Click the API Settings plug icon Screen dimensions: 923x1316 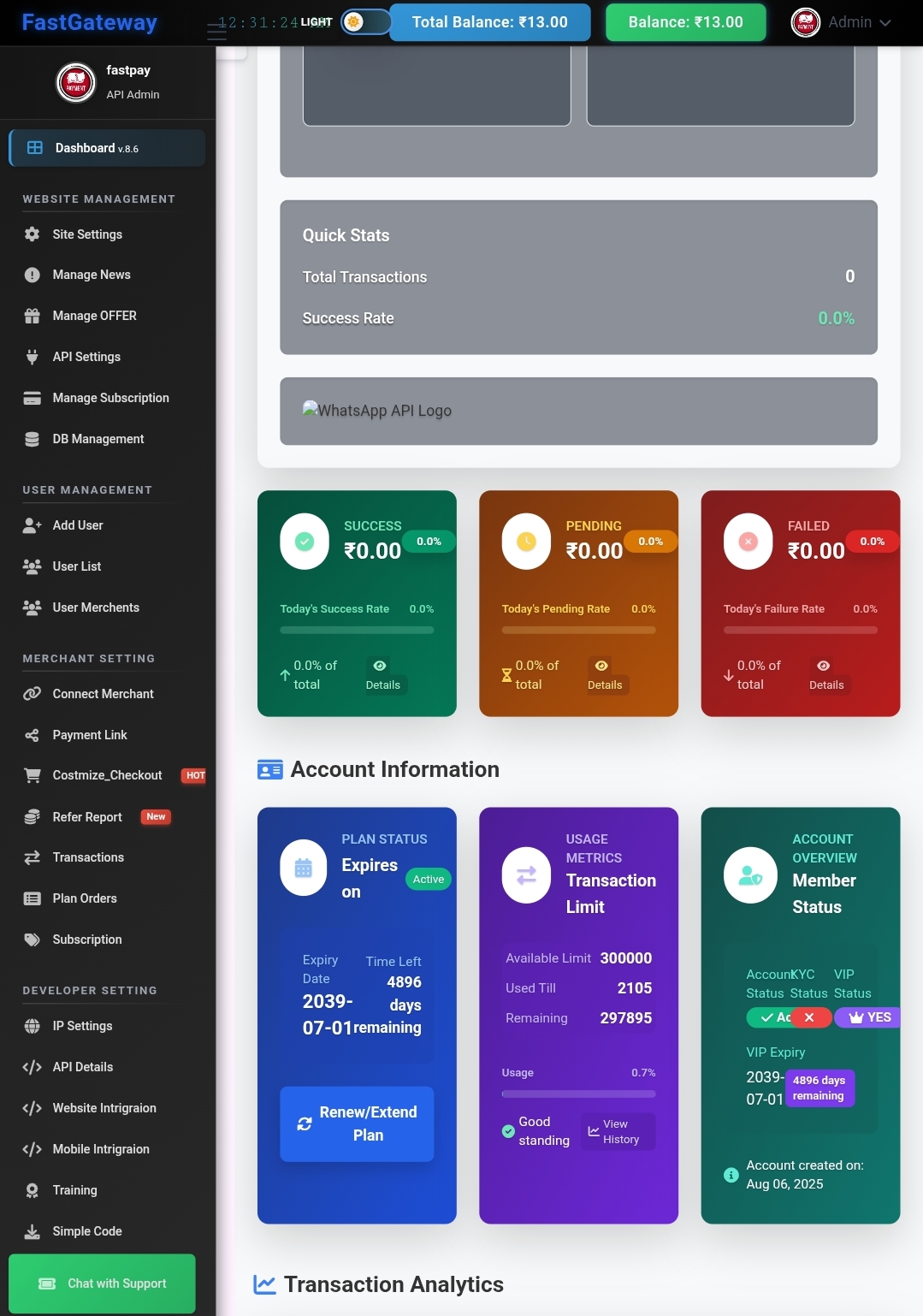click(x=33, y=357)
